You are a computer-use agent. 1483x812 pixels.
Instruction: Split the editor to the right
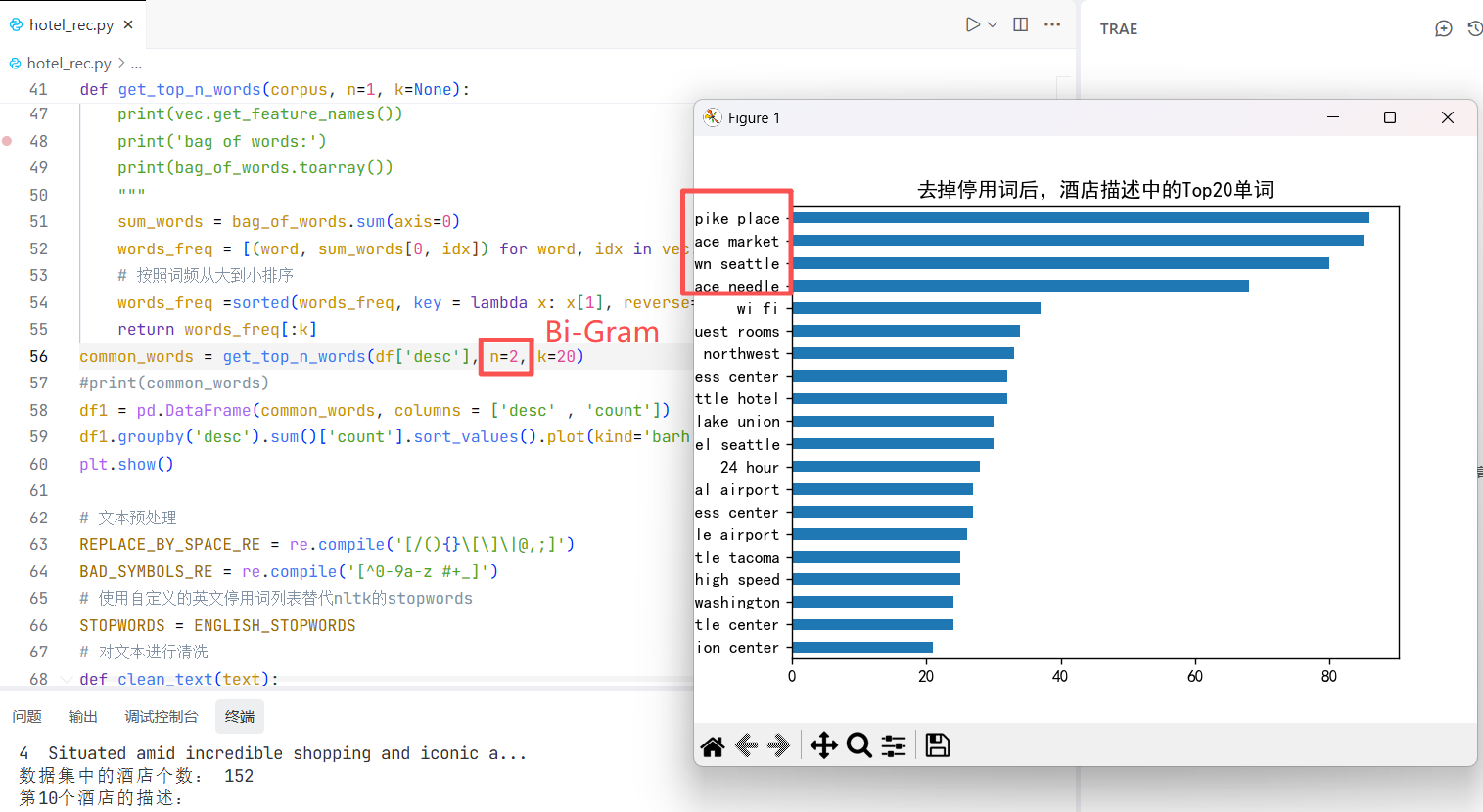(x=1021, y=24)
